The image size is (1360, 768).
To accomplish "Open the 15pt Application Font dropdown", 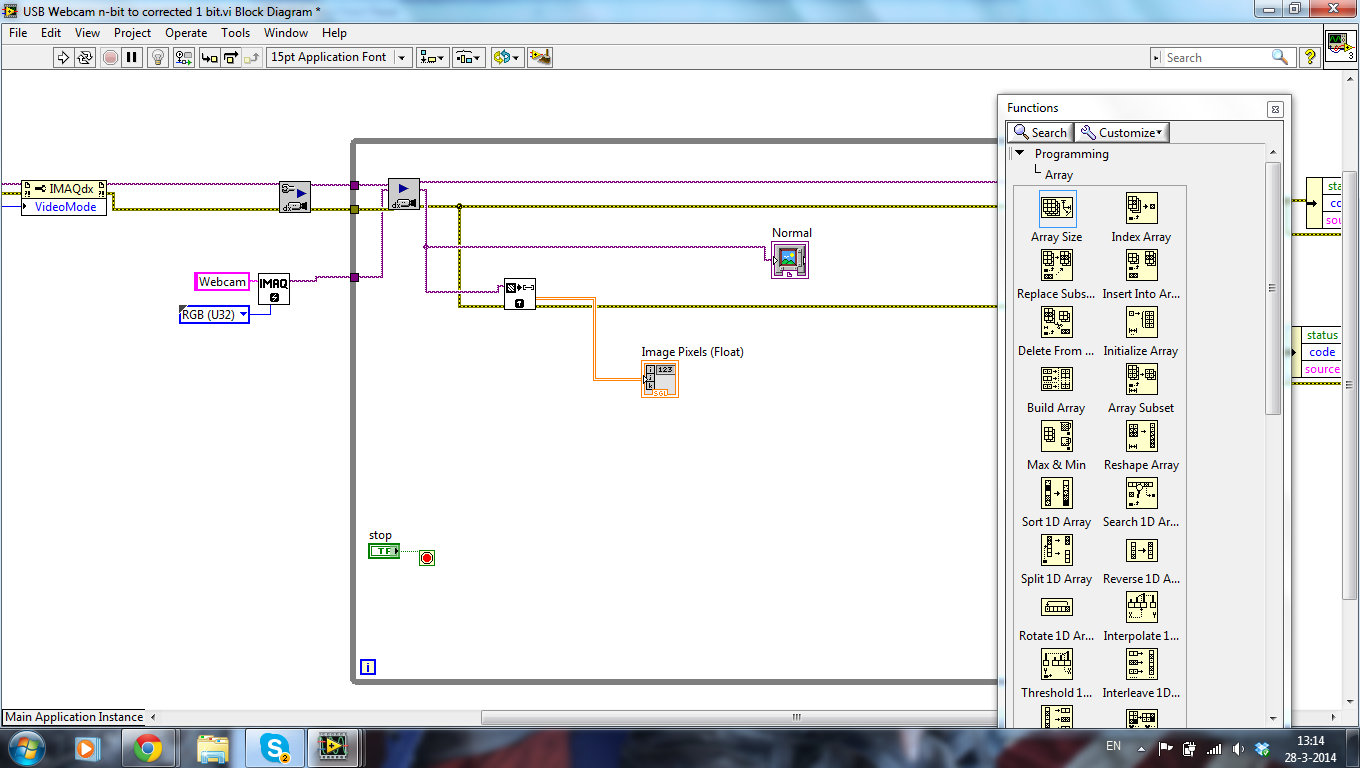I will point(339,57).
